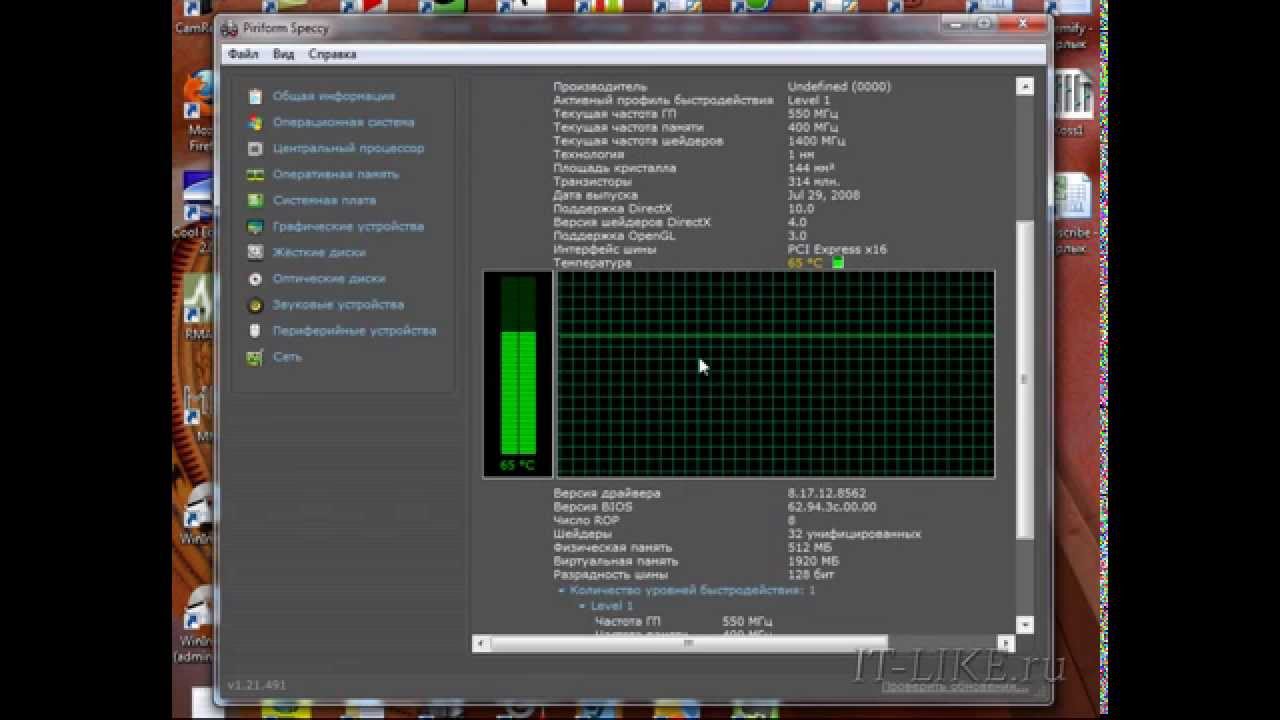This screenshot has height=720, width=1280.
Task: Select the Оптические диски icon
Action: 255,278
